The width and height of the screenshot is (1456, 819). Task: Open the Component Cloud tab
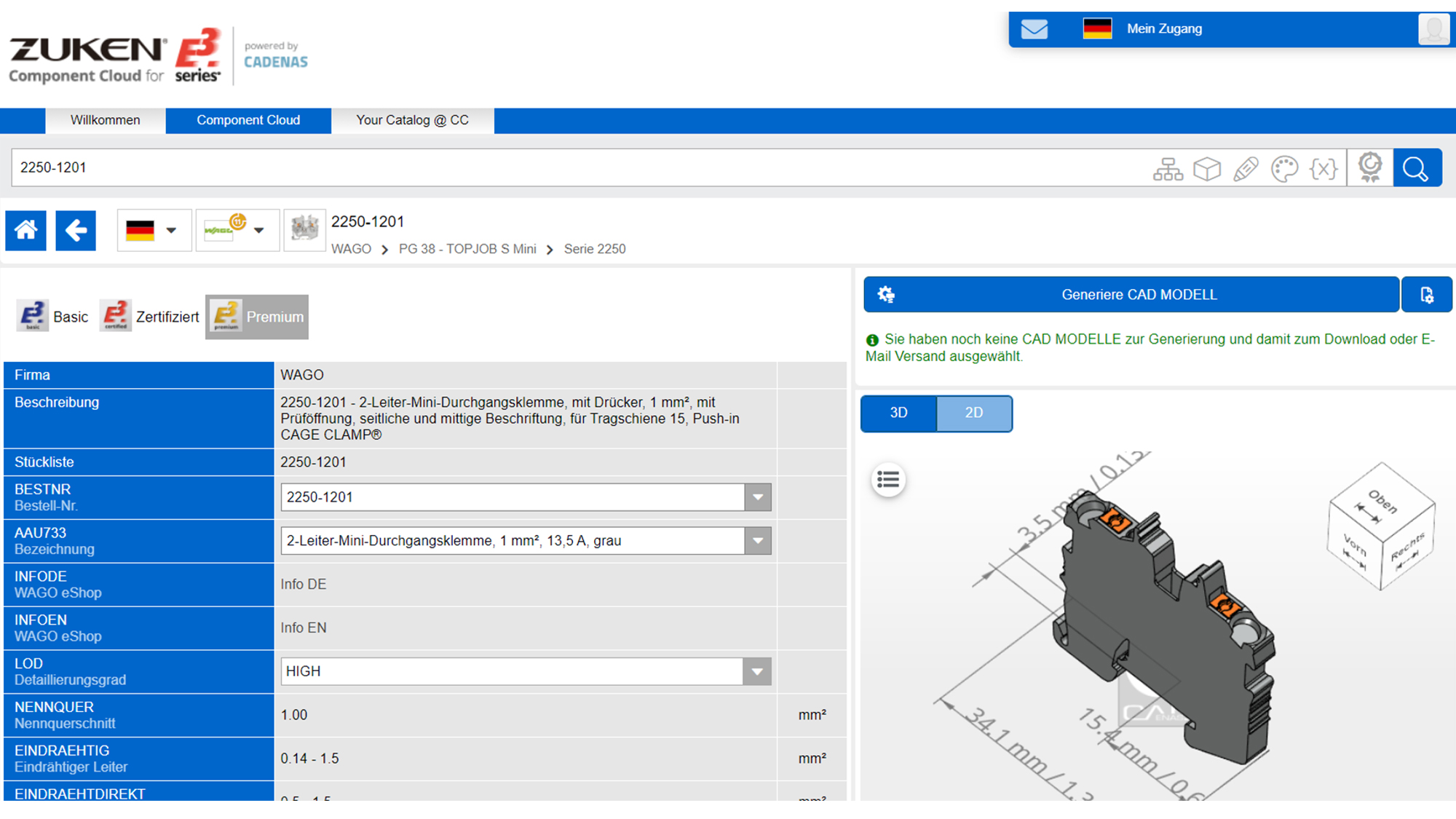coord(248,120)
